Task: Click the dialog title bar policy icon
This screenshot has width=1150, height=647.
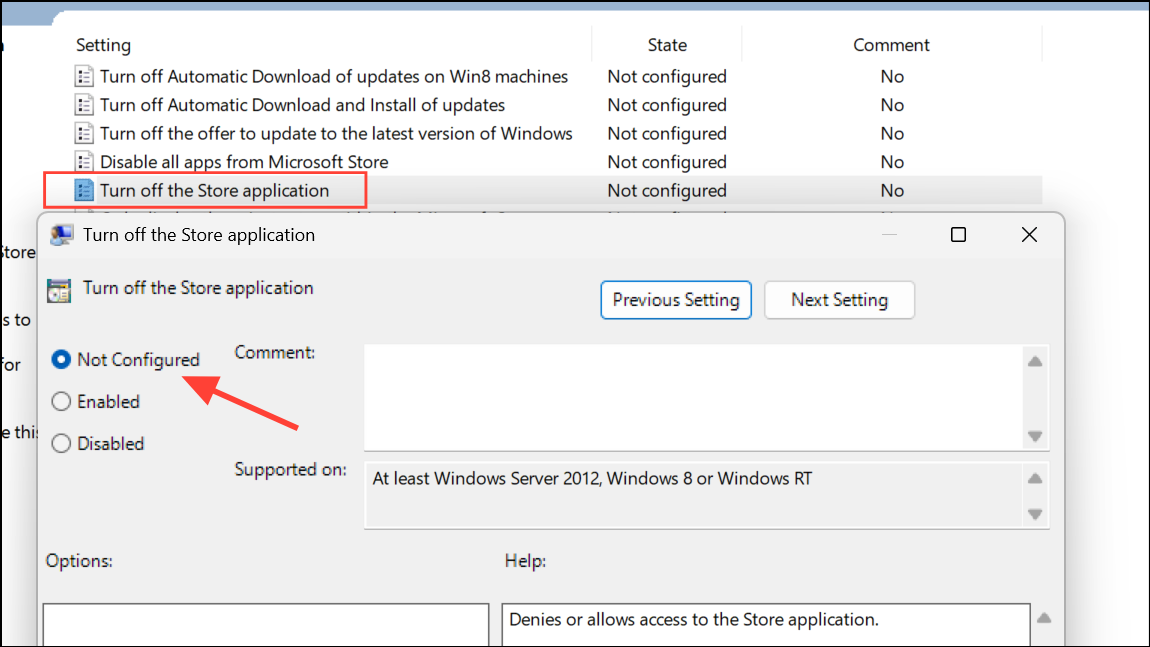Action: coord(62,235)
